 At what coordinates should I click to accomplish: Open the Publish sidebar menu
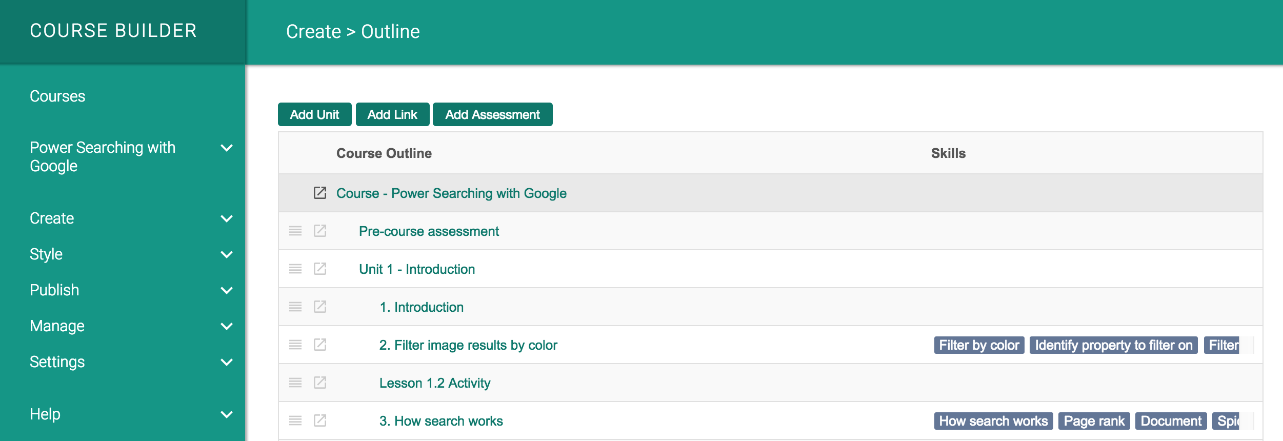click(x=54, y=290)
